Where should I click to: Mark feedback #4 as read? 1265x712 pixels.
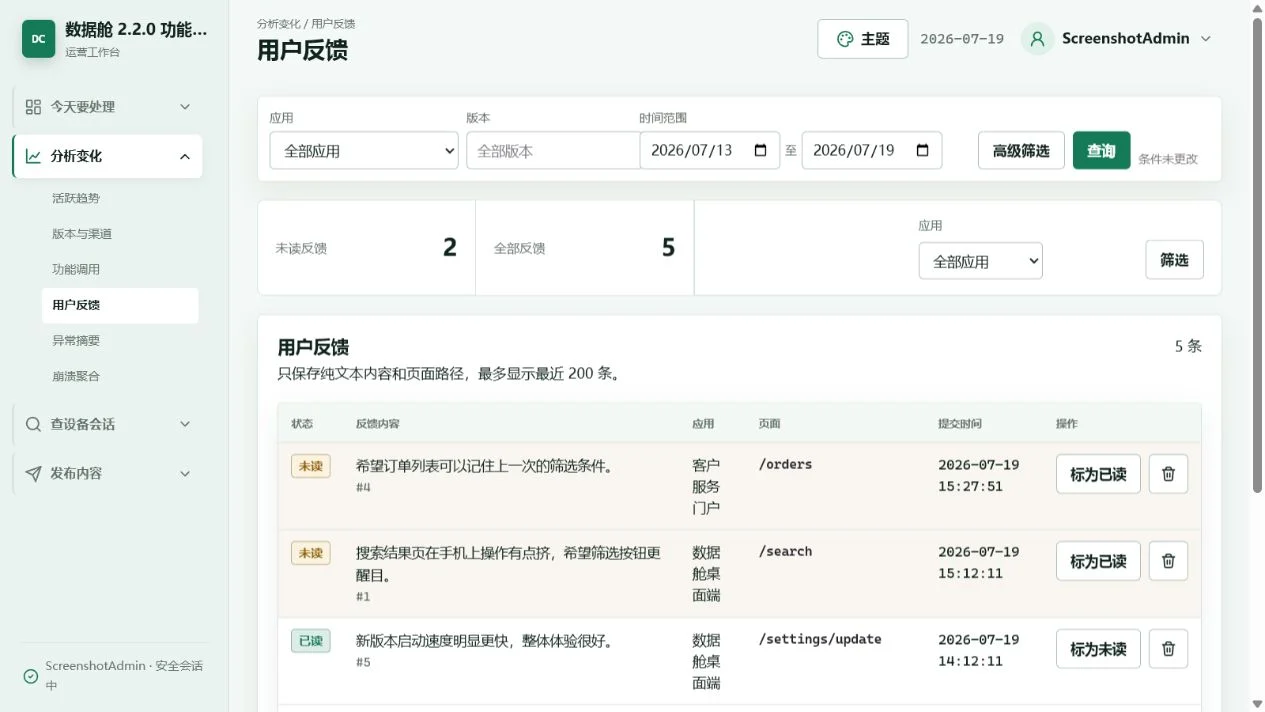pos(1098,474)
